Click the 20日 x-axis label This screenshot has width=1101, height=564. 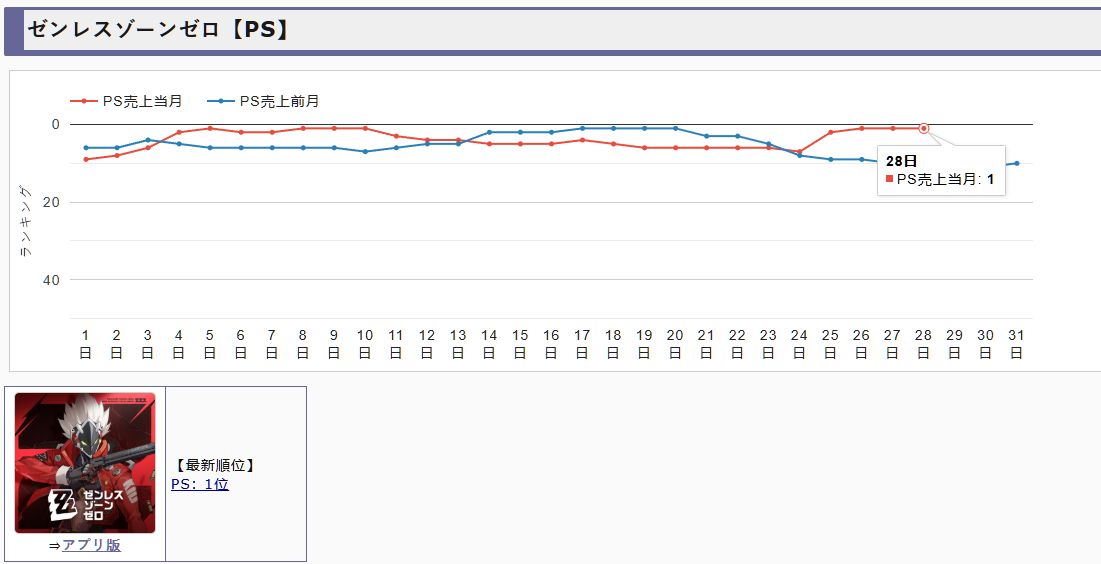point(675,344)
